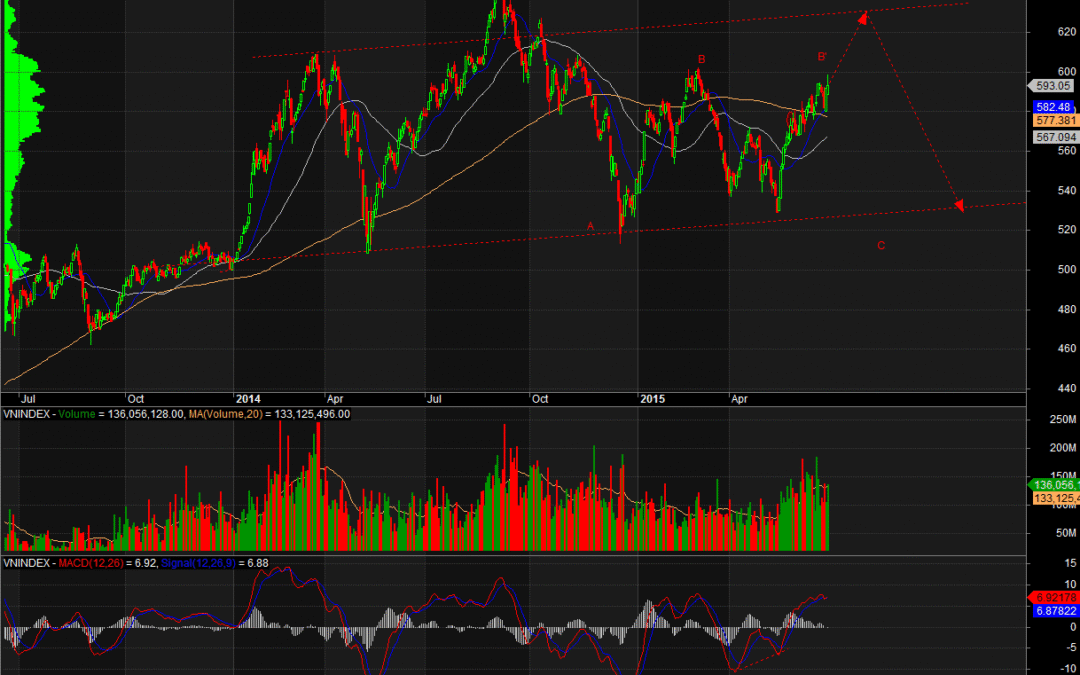Viewport: 1080px width, 675px height.
Task: Select the wave label A
Action: [x=590, y=226]
